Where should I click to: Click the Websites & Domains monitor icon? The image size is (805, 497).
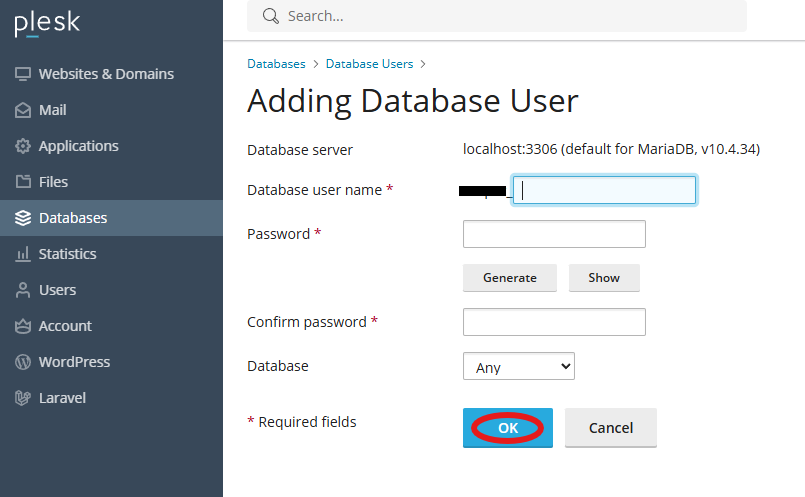pyautogui.click(x=23, y=74)
